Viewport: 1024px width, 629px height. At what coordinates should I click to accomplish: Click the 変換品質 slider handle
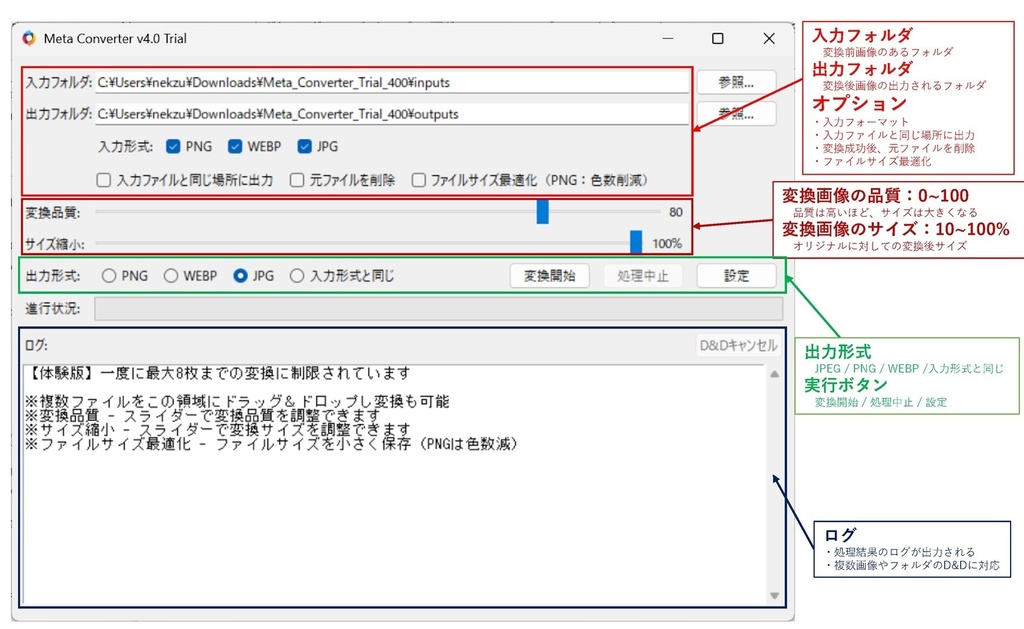click(x=543, y=212)
